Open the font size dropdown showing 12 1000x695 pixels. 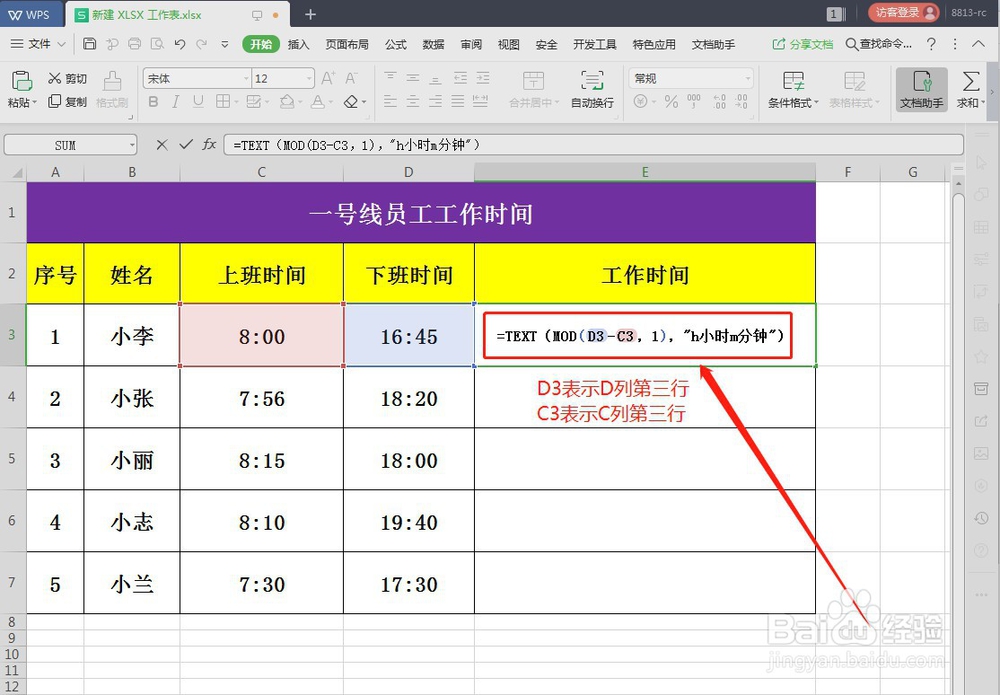(280, 78)
